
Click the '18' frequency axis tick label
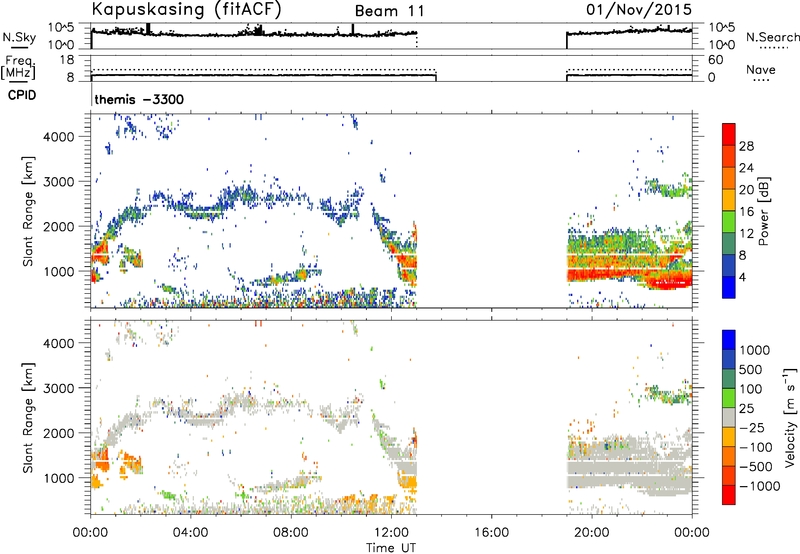point(67,60)
